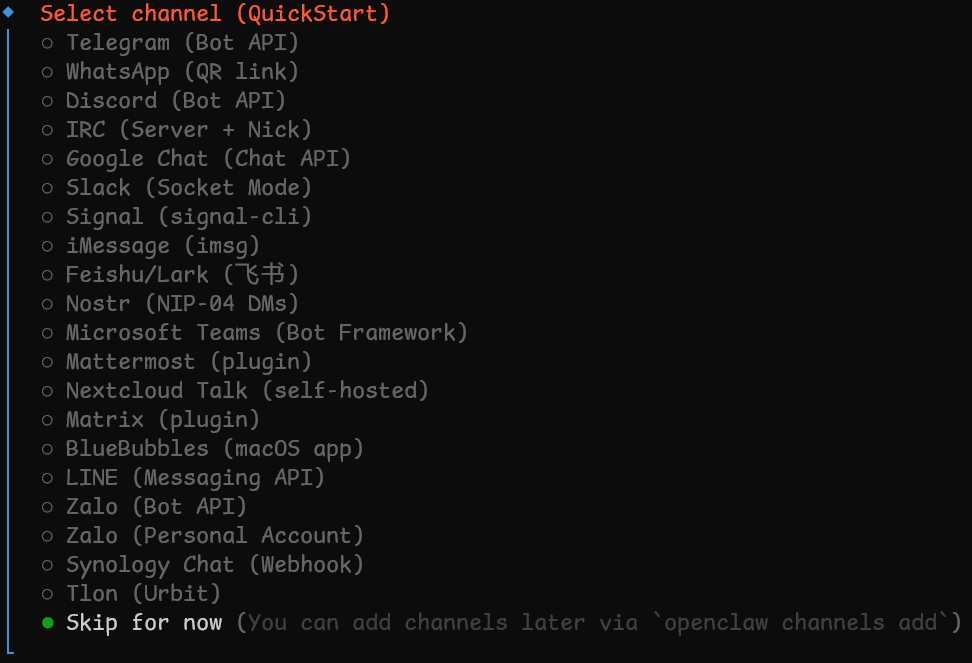This screenshot has width=972, height=663.
Task: Choose Nostr (NIP-04 DMs)
Action: 181,304
